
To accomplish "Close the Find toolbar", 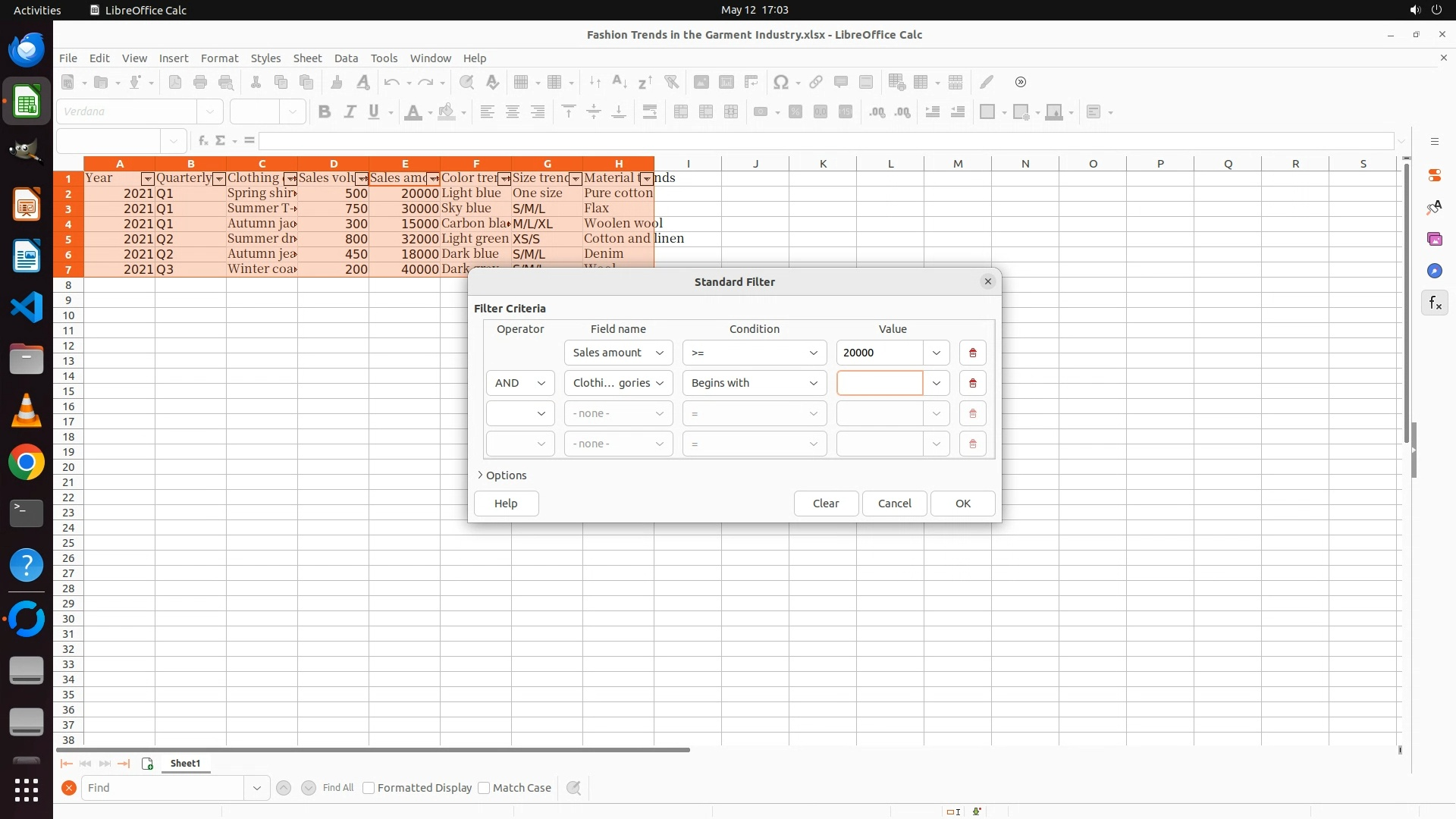I will pyautogui.click(x=69, y=788).
